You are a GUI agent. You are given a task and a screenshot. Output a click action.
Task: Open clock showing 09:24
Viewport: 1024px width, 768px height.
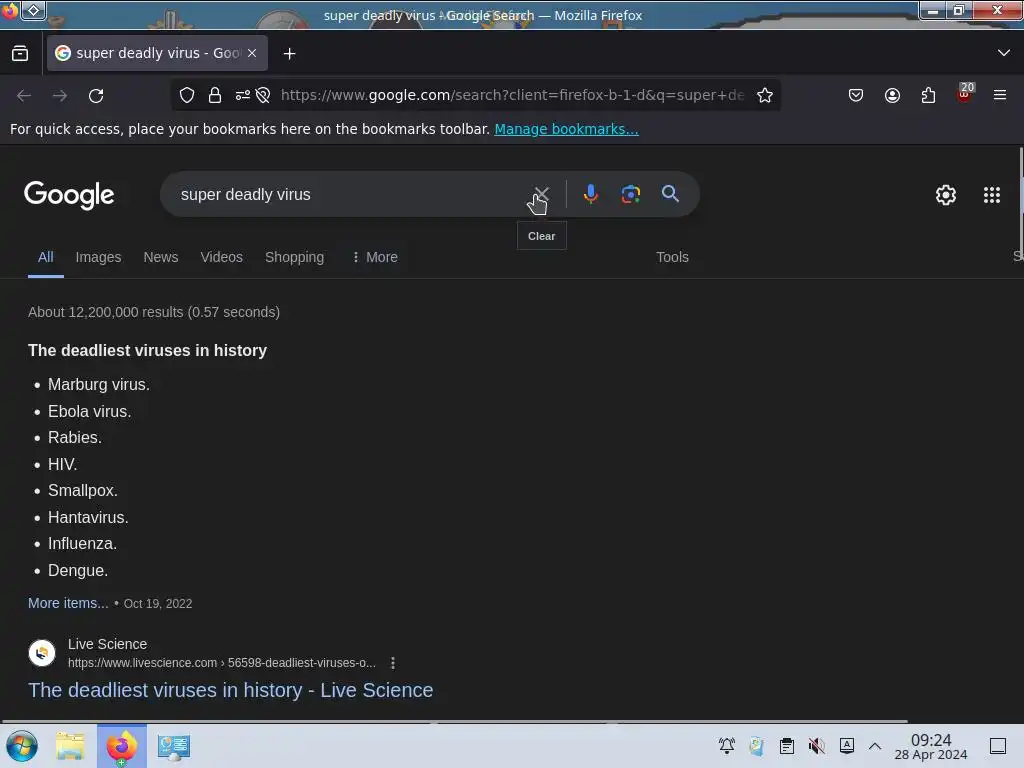pos(931,746)
